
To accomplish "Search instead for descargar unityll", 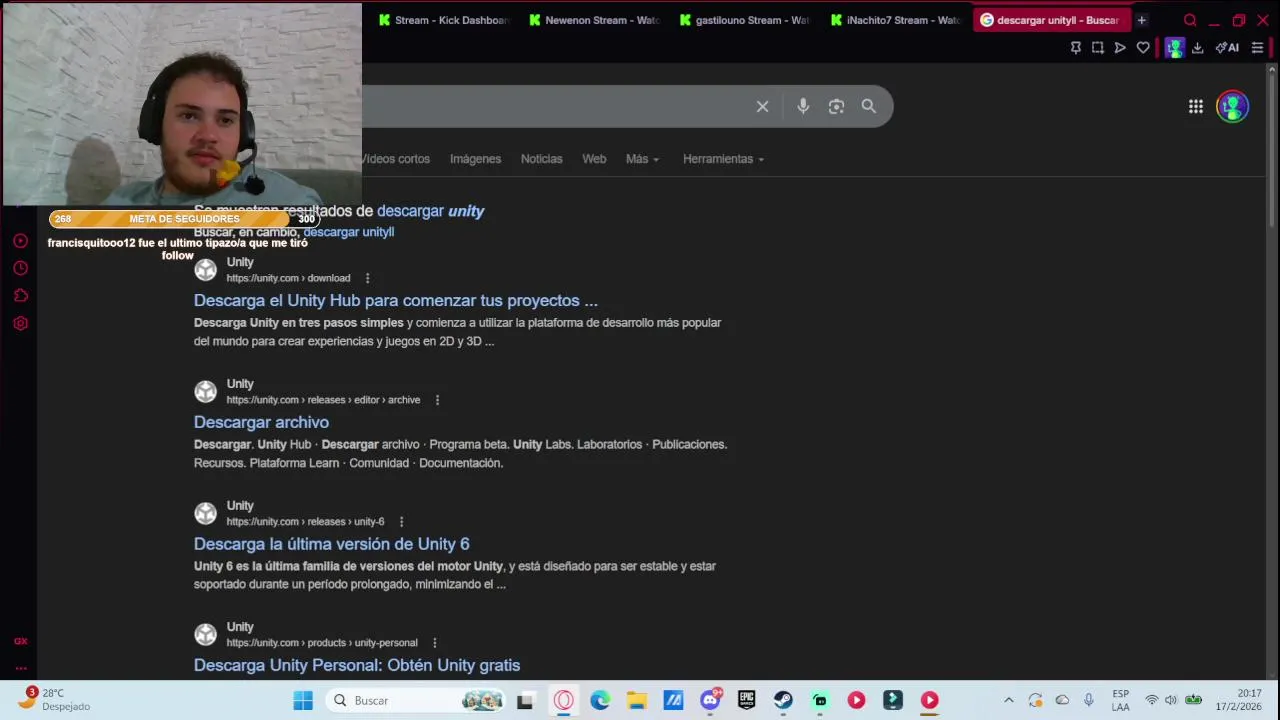I will tap(349, 232).
